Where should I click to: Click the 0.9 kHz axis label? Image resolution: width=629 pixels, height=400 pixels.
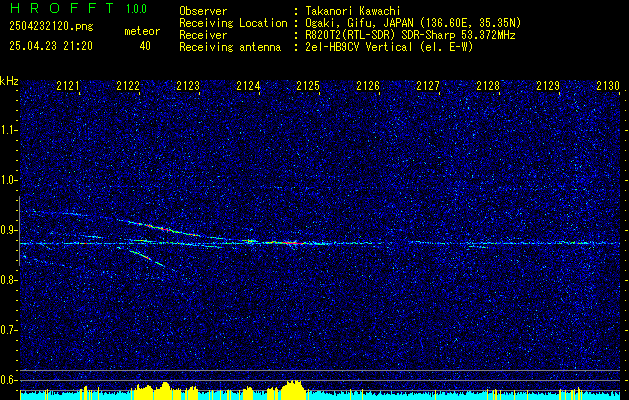pyautogui.click(x=9, y=230)
